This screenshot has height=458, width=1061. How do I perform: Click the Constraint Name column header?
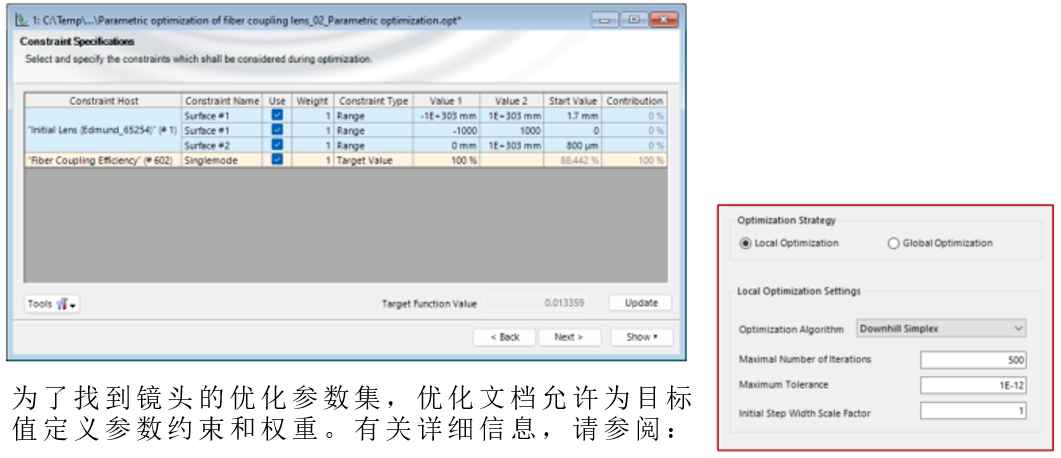pos(223,101)
